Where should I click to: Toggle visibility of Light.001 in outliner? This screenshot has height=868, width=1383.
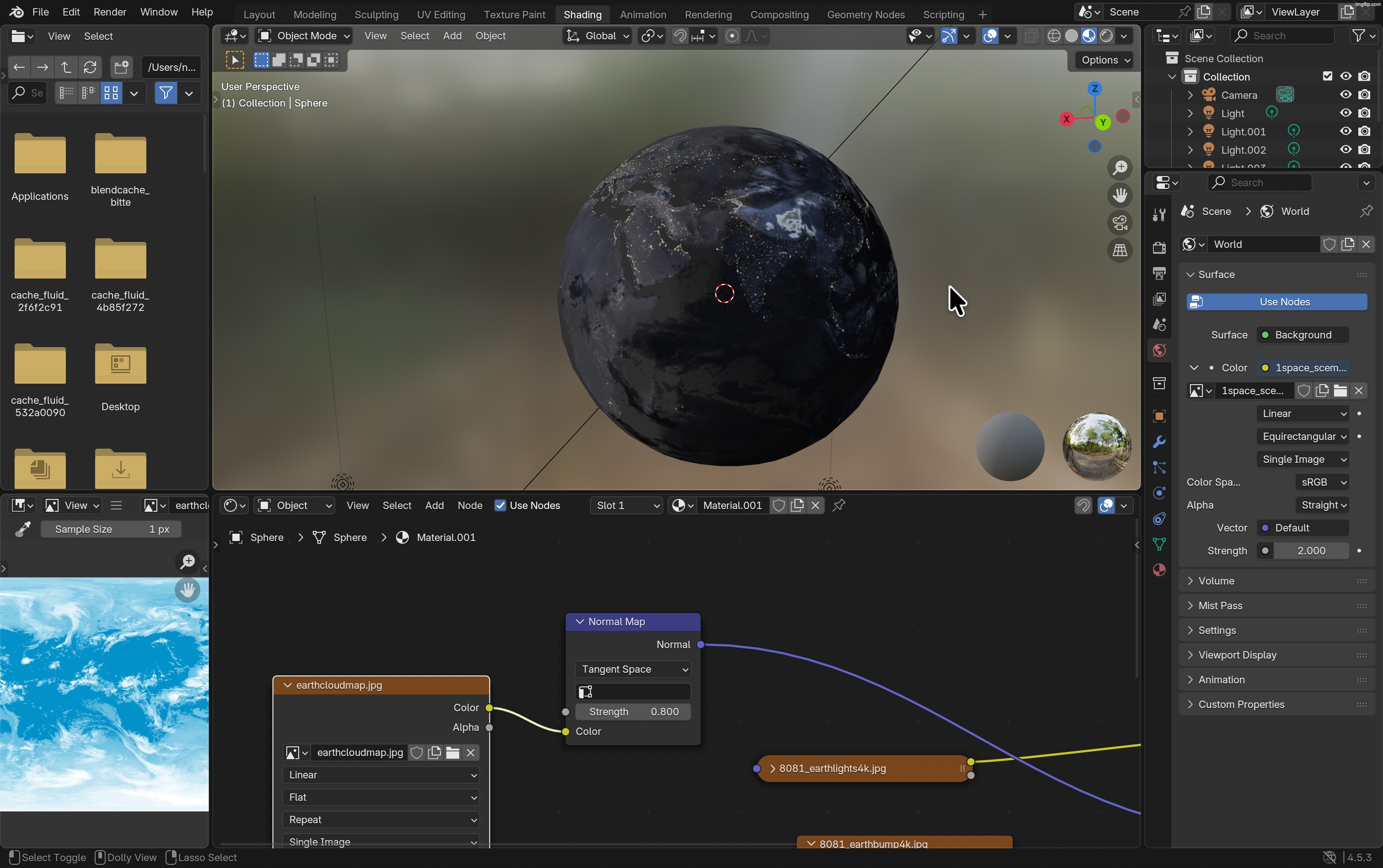(x=1345, y=131)
